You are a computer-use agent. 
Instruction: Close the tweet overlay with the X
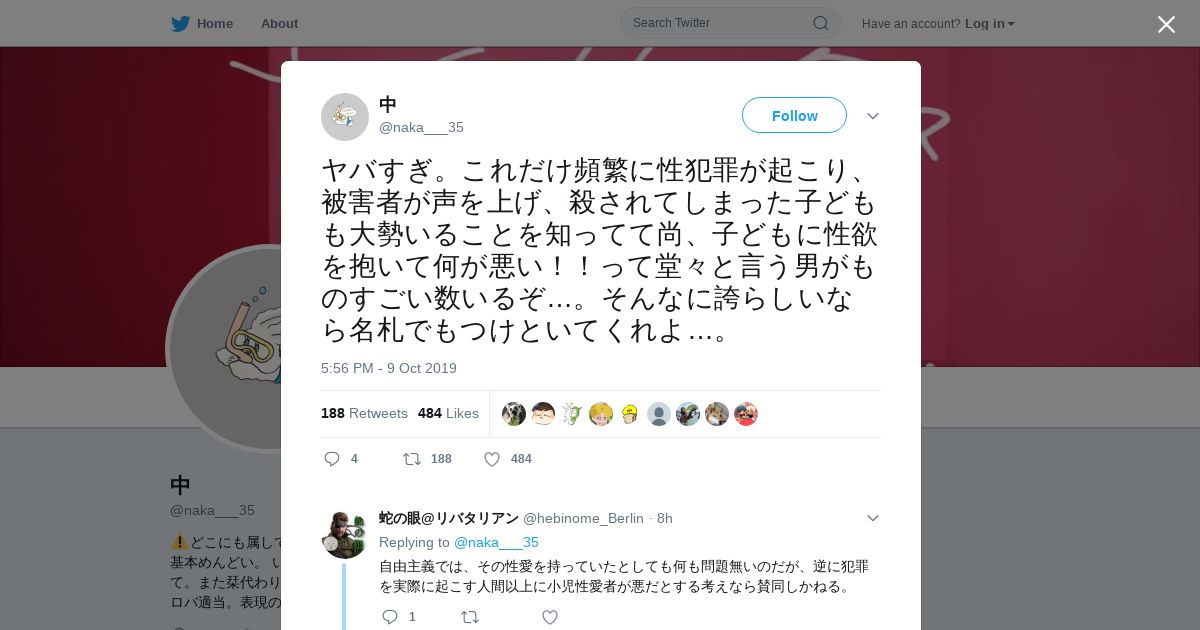point(1166,24)
